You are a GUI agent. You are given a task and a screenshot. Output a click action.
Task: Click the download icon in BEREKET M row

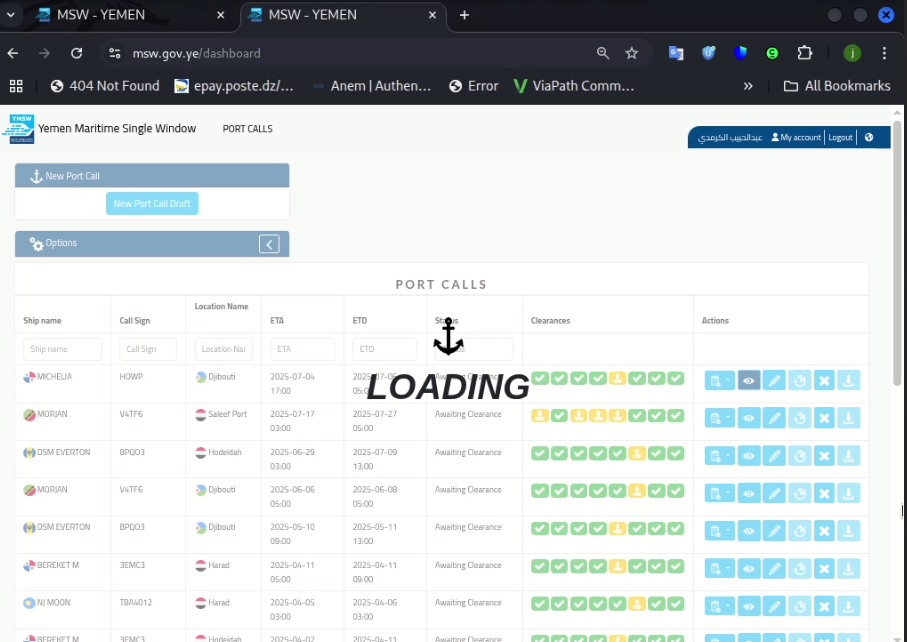[x=848, y=569]
